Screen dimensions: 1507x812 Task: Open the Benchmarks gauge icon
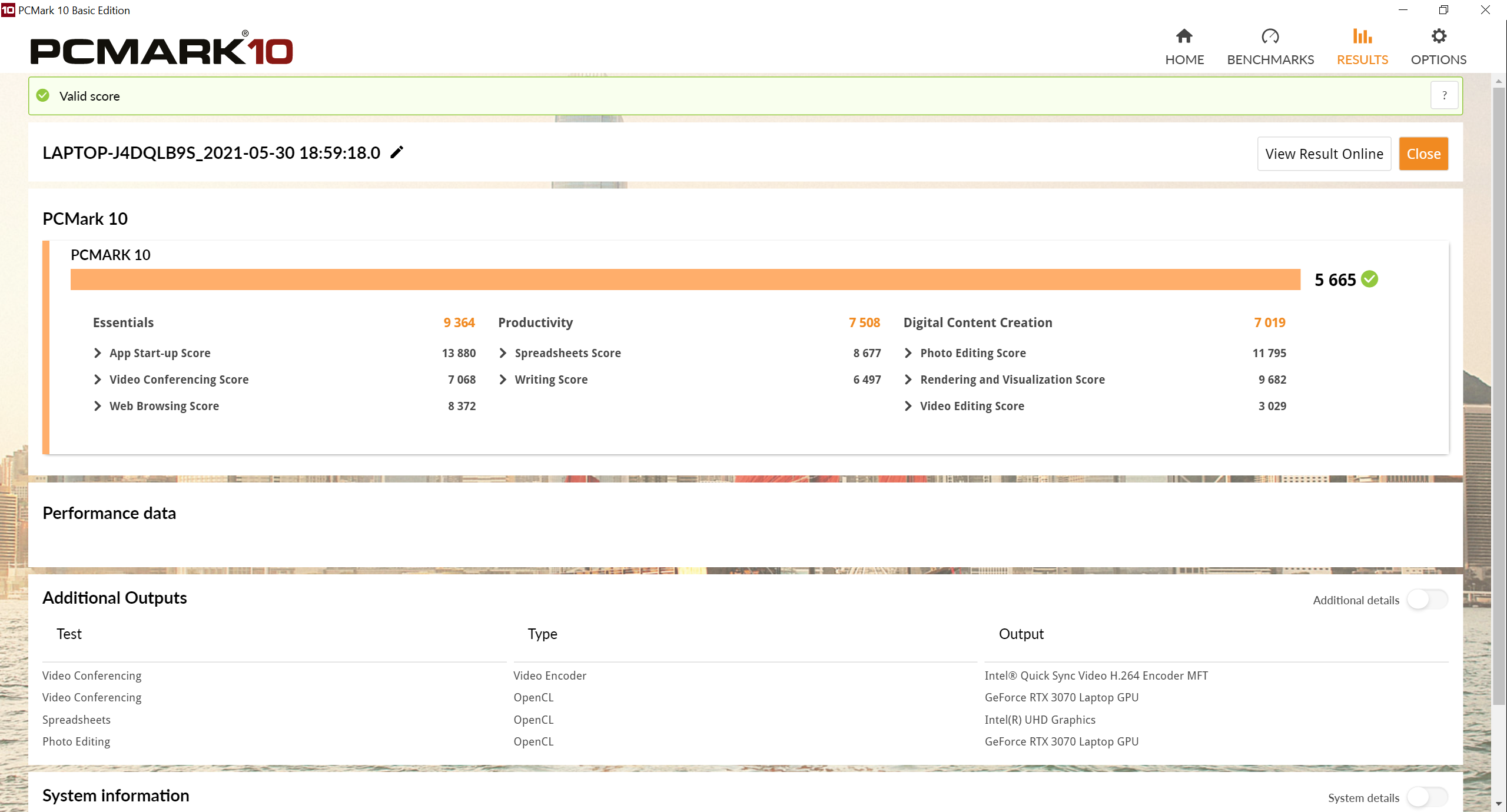click(1270, 36)
